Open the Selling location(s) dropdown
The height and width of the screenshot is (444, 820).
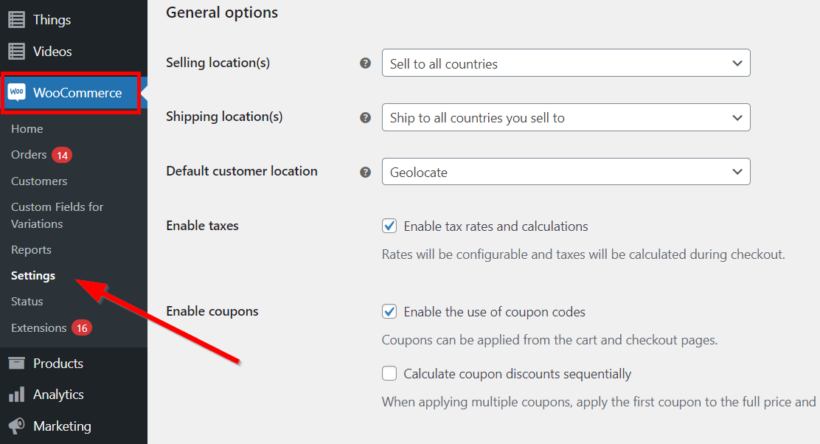pyautogui.click(x=566, y=63)
